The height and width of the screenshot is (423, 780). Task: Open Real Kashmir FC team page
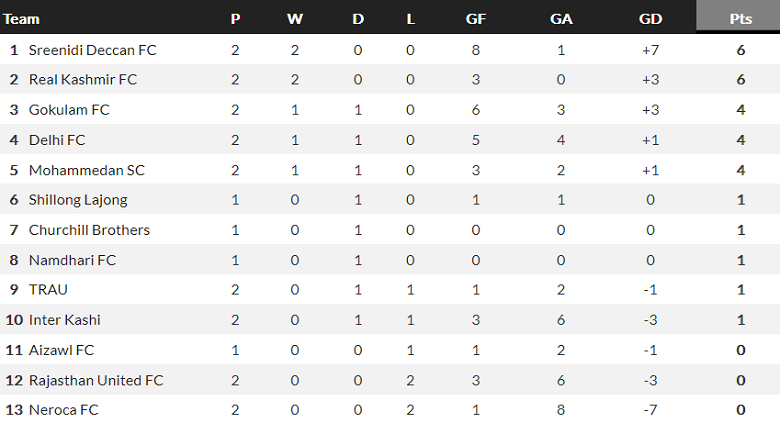pyautogui.click(x=82, y=80)
